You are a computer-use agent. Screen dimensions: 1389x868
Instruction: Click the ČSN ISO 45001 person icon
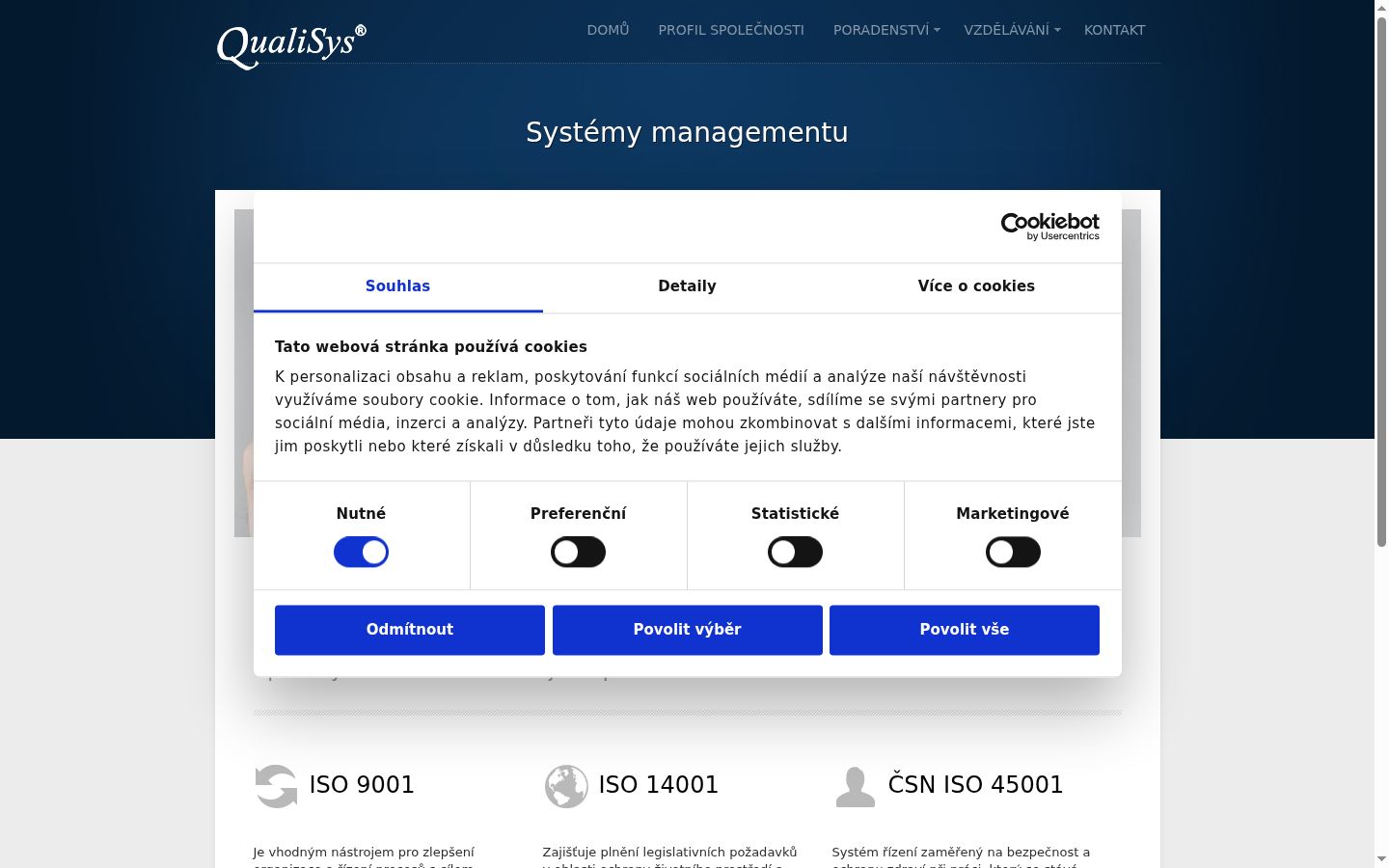pos(855,786)
